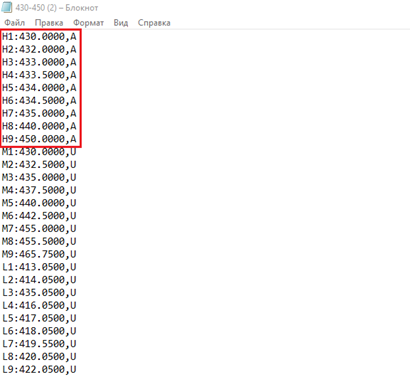The image size is (410, 377).
Task: Click the line H9:450.0000,A
Action: point(39,139)
